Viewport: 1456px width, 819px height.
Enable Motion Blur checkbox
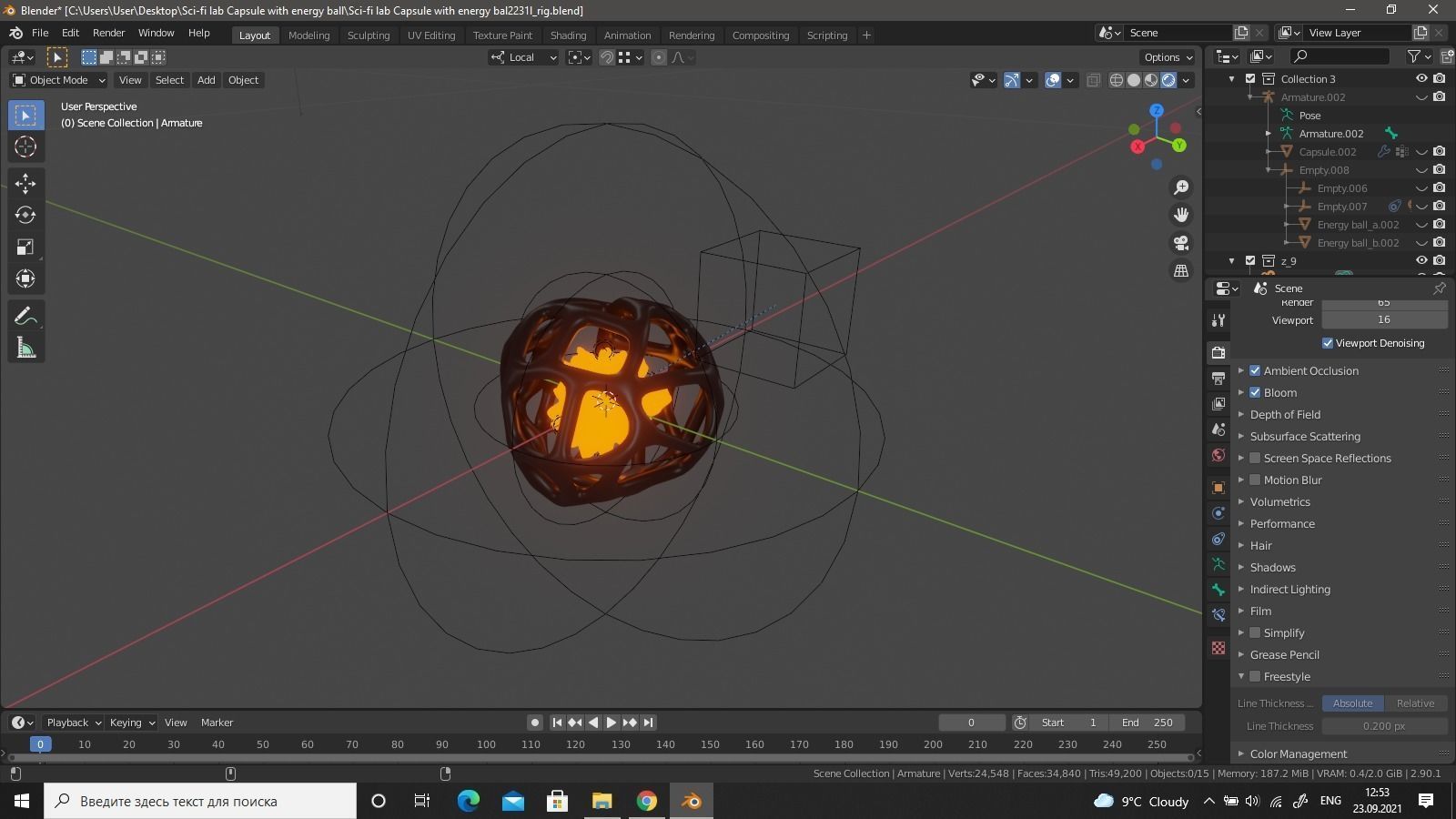point(1255,480)
